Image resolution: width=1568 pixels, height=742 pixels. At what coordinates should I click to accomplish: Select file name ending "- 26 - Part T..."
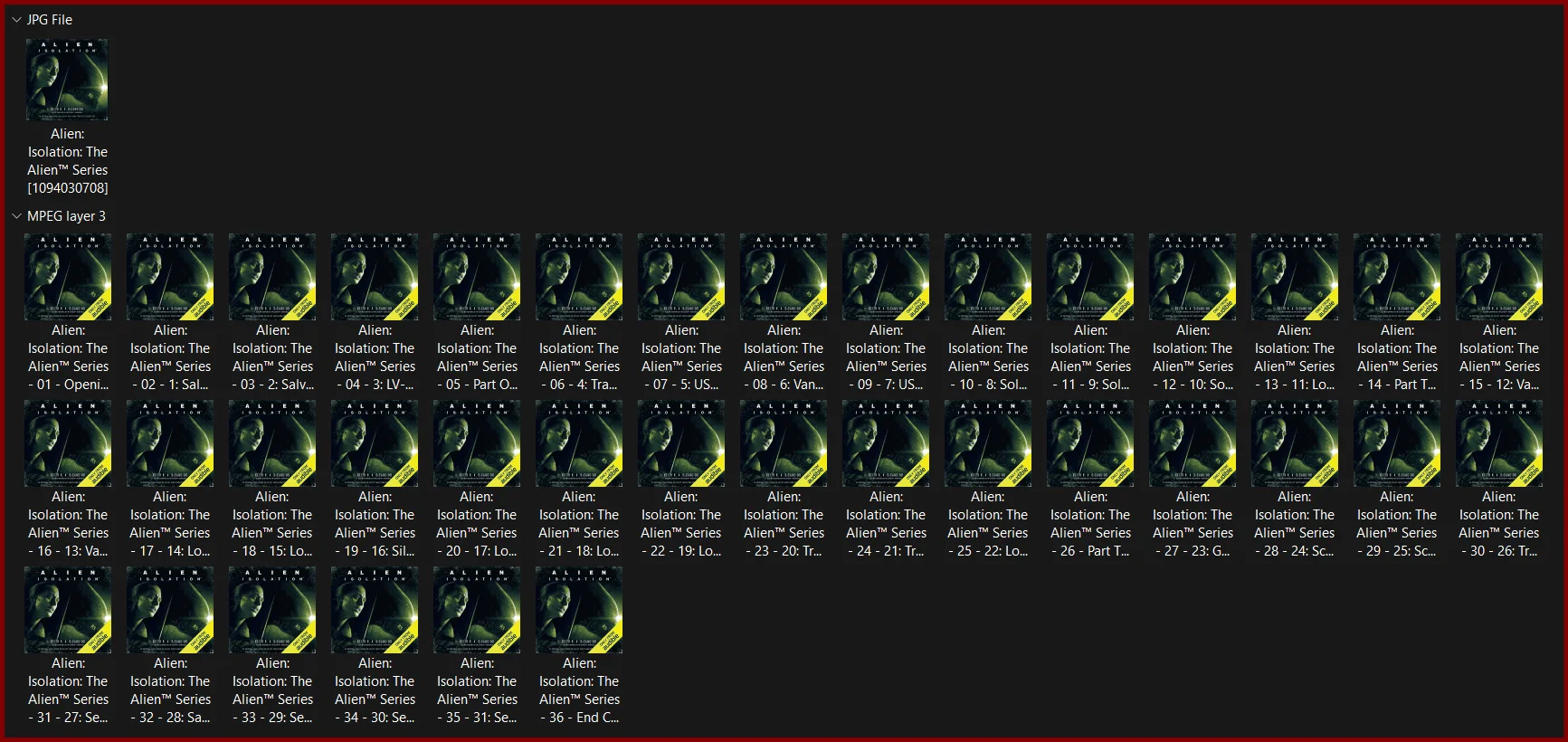pyautogui.click(x=1090, y=524)
